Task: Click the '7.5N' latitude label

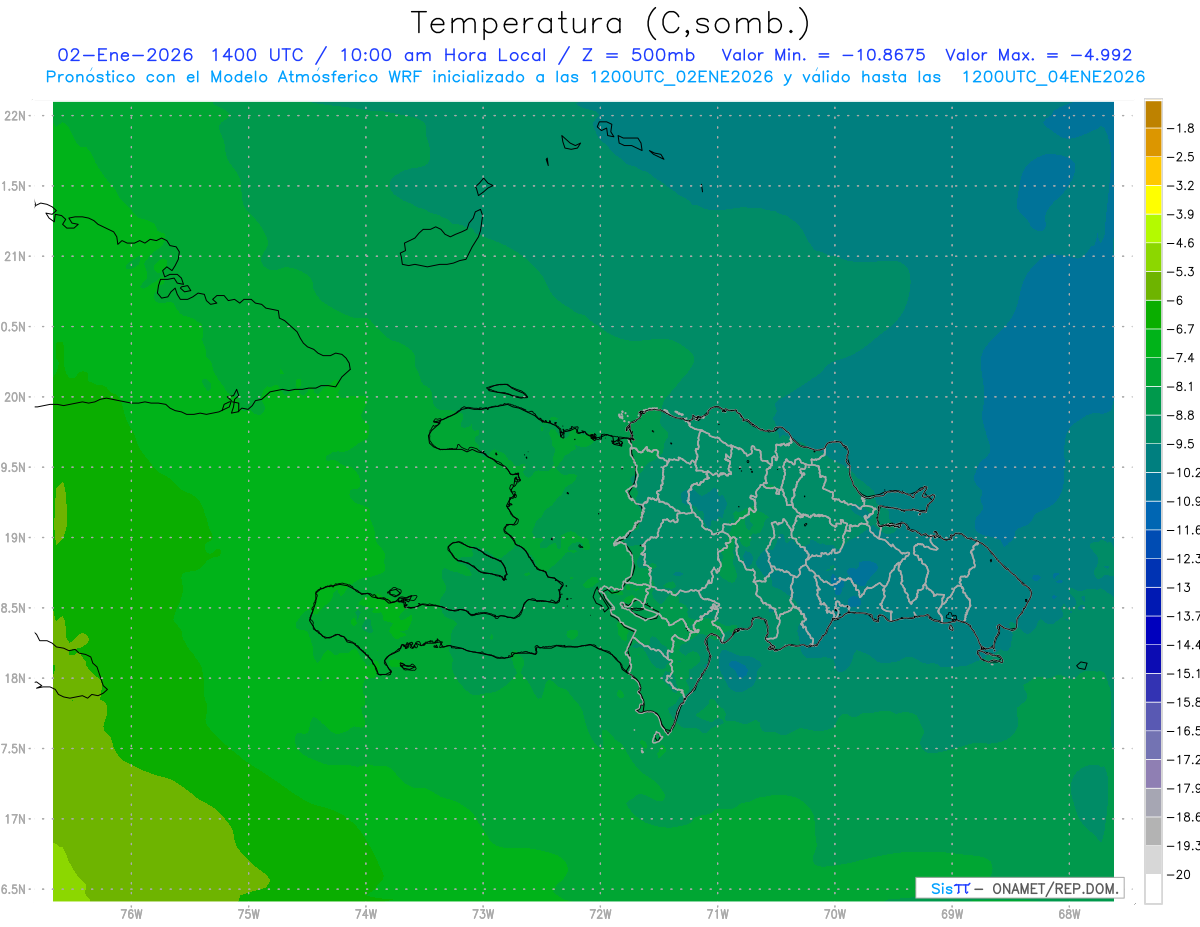Action: tap(15, 748)
